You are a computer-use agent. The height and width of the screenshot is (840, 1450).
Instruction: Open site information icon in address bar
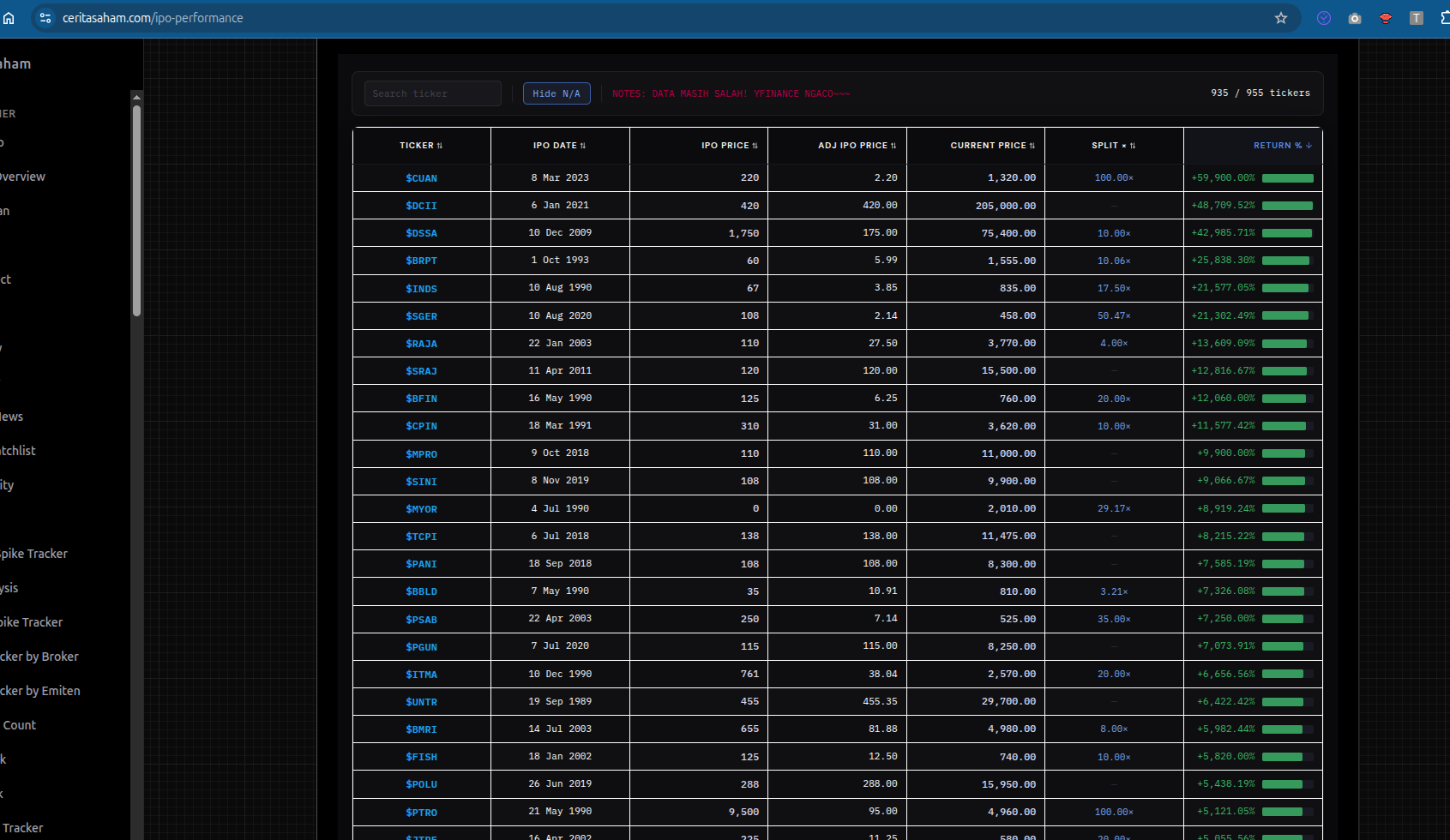(45, 18)
